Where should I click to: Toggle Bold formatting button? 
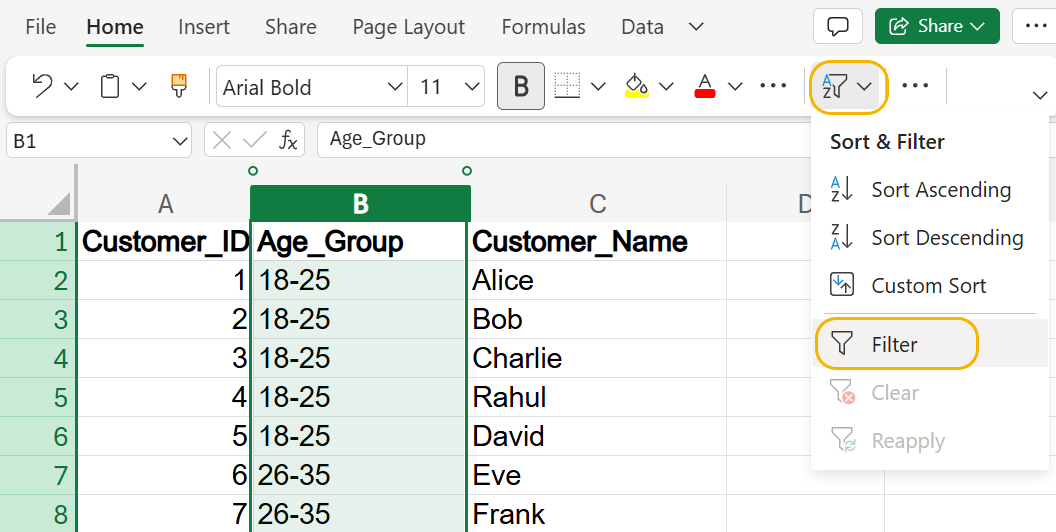[x=521, y=86]
